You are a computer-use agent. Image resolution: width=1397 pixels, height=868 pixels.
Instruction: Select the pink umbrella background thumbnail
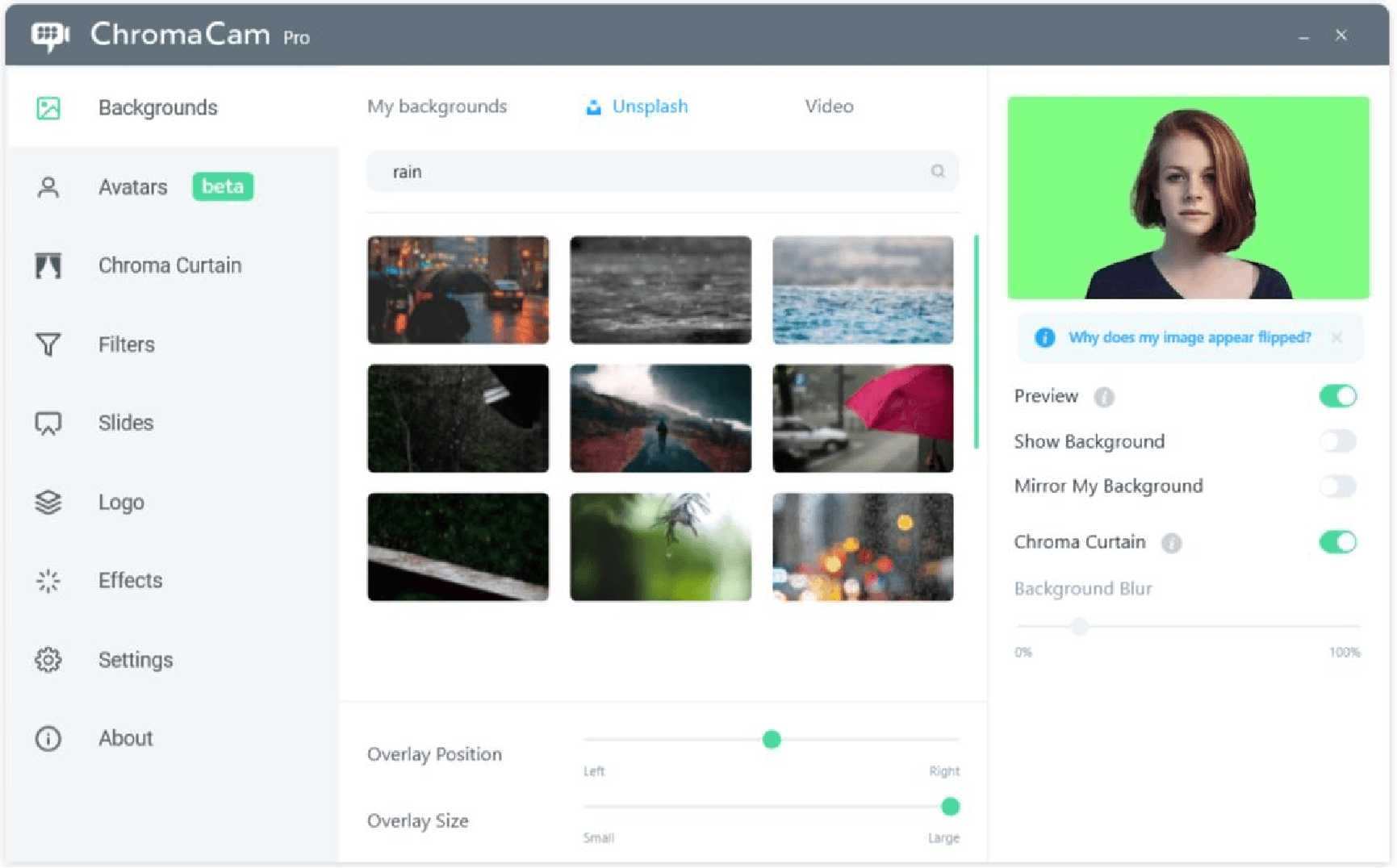point(862,419)
